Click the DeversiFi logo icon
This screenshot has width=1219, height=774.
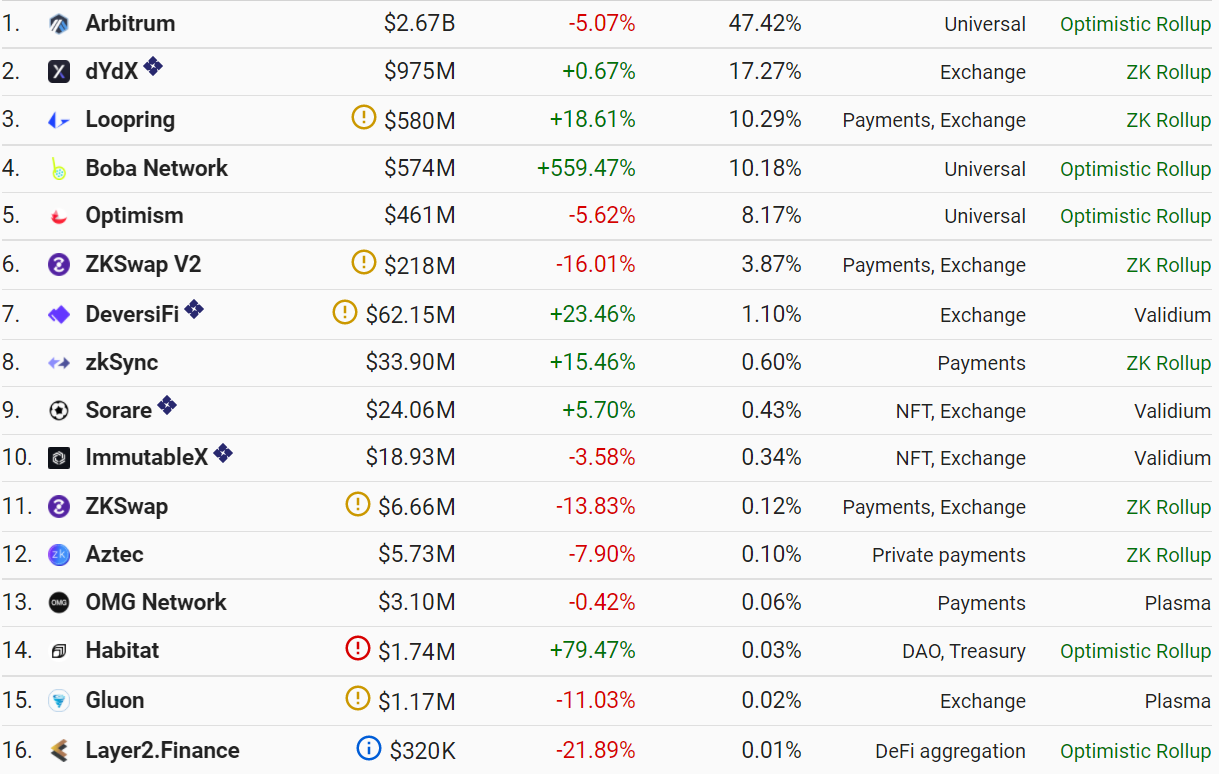point(59,315)
